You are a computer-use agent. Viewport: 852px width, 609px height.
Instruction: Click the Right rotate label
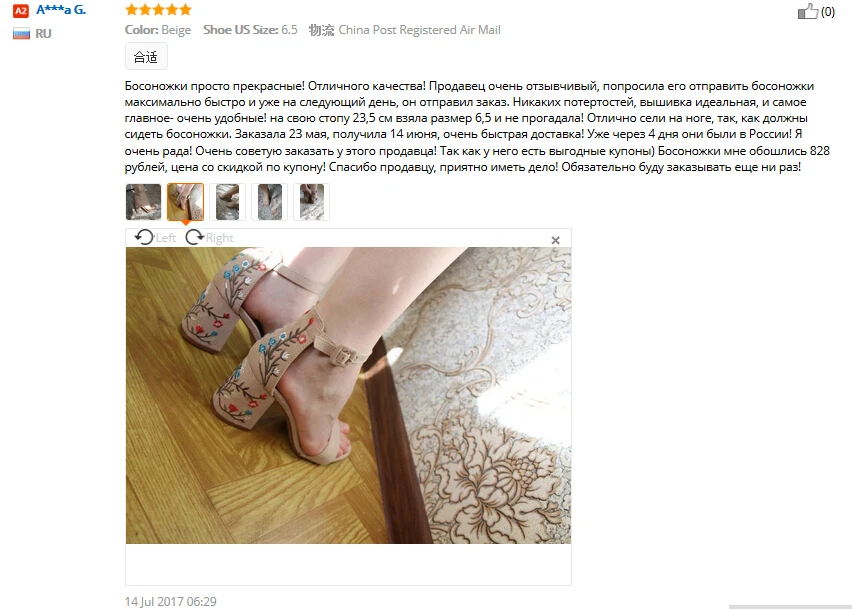(220, 238)
